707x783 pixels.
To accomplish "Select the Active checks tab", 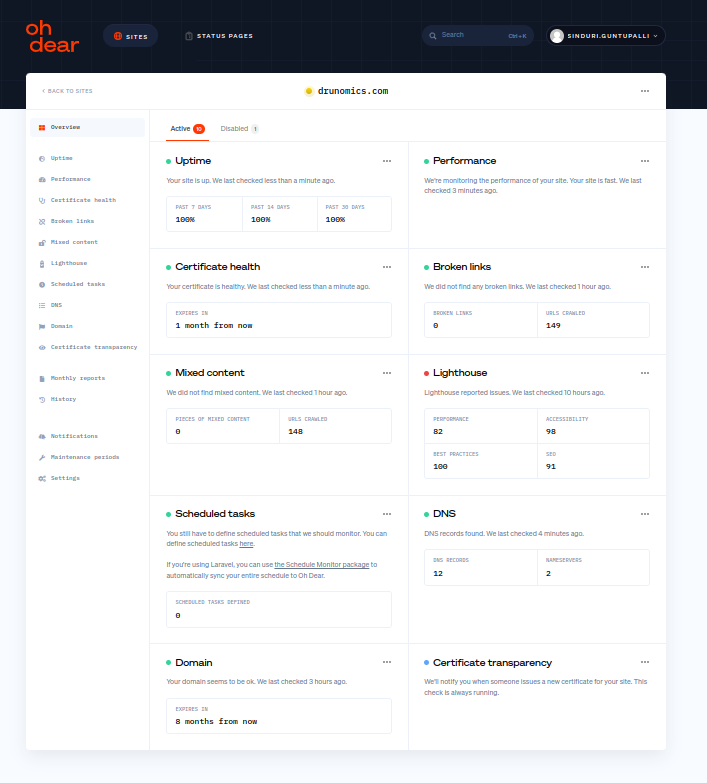I will (187, 129).
